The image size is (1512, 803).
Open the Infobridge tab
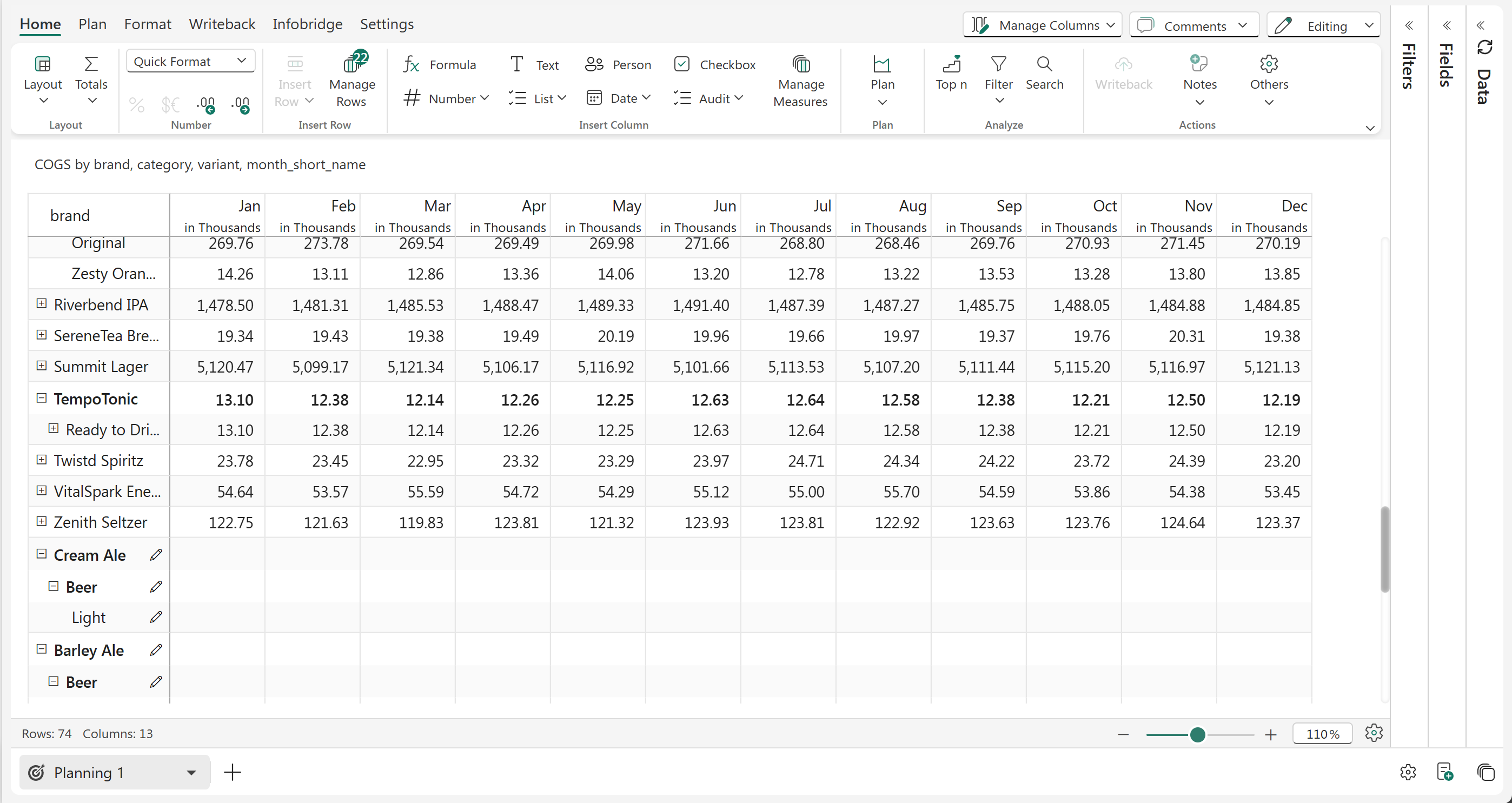(x=307, y=24)
